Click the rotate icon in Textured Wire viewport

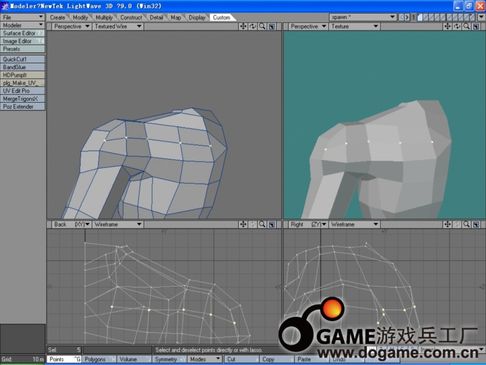[x=253, y=26]
